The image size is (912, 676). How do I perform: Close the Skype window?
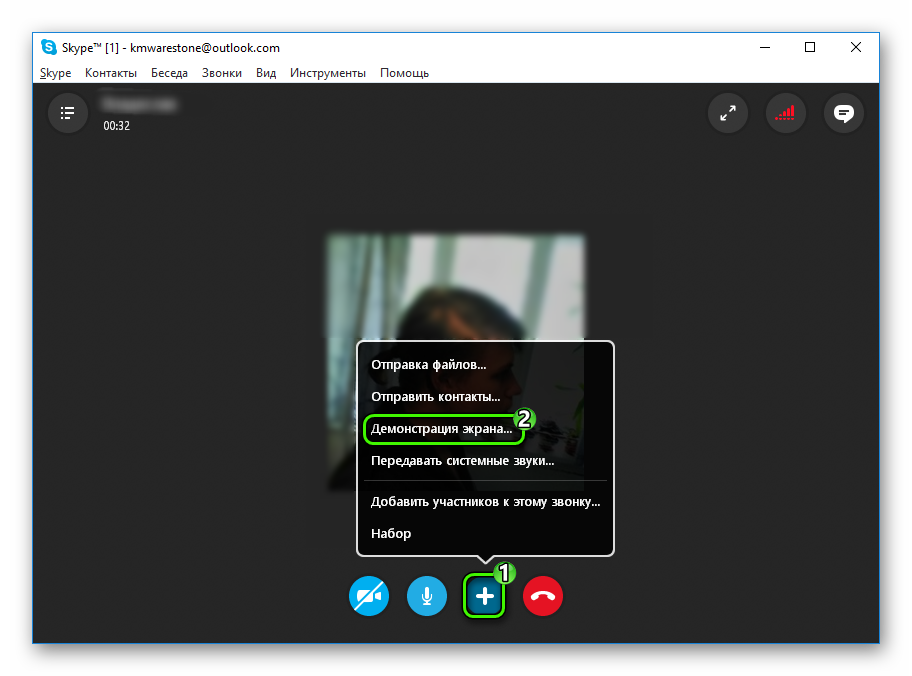point(856,47)
